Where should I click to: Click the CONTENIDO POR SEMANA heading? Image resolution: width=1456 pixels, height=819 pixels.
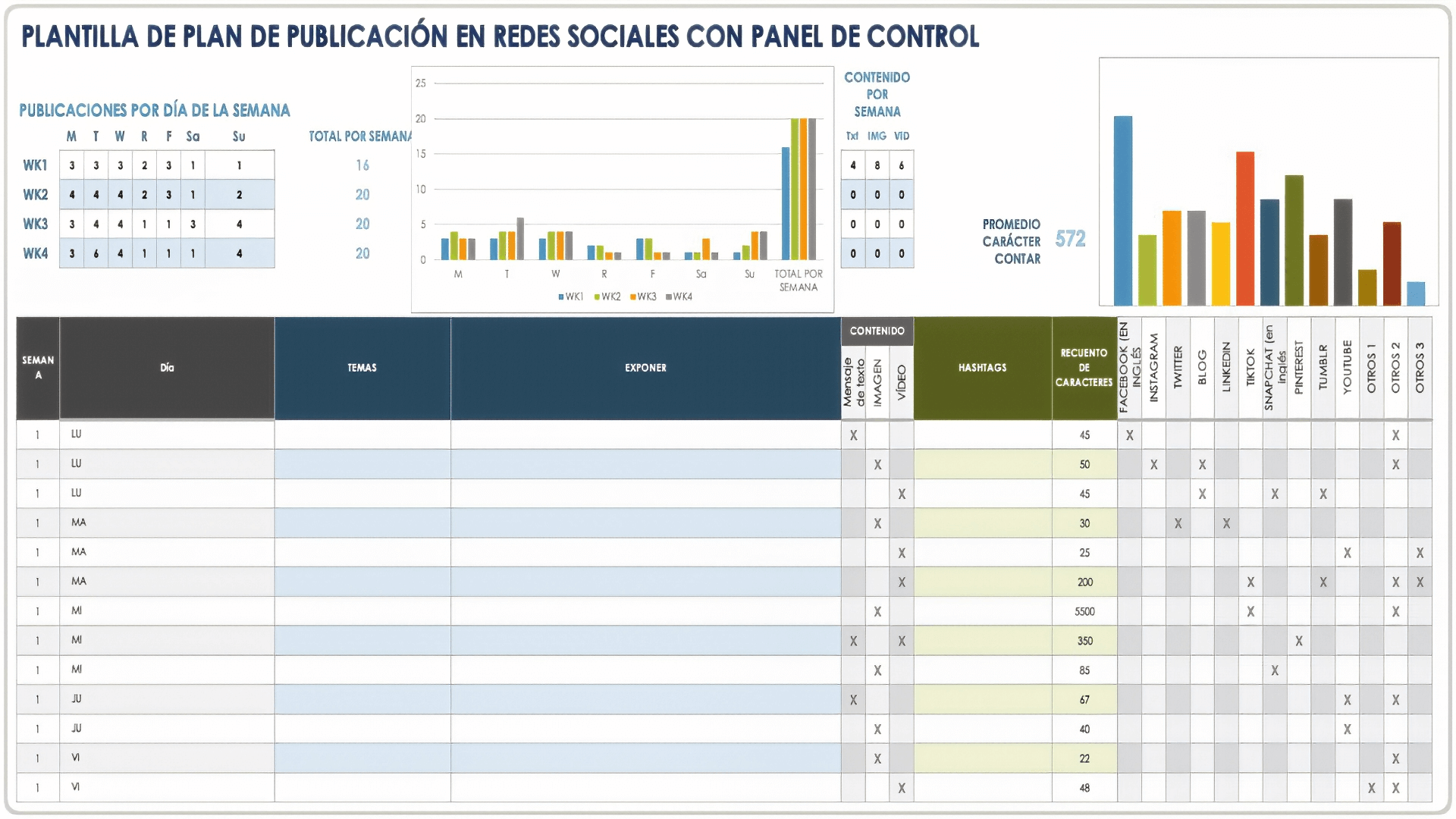point(877,95)
